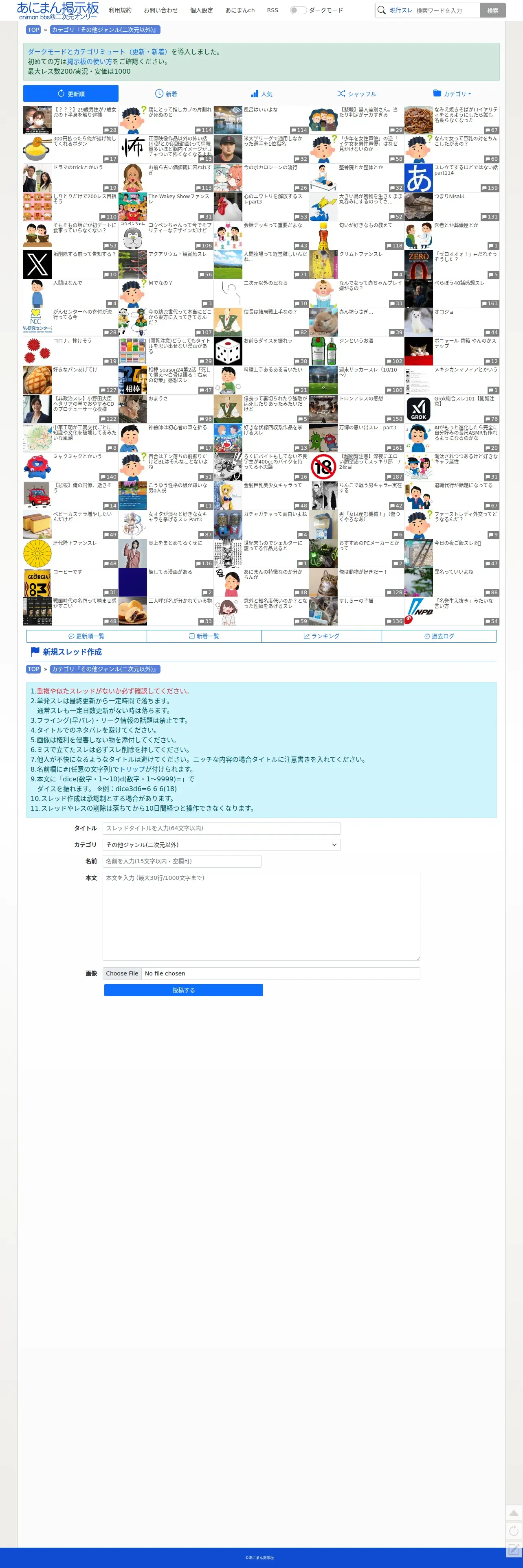Open the Grok総合スレ101 thumbnail
Viewport: 523px width, 1568px height.
[x=418, y=409]
